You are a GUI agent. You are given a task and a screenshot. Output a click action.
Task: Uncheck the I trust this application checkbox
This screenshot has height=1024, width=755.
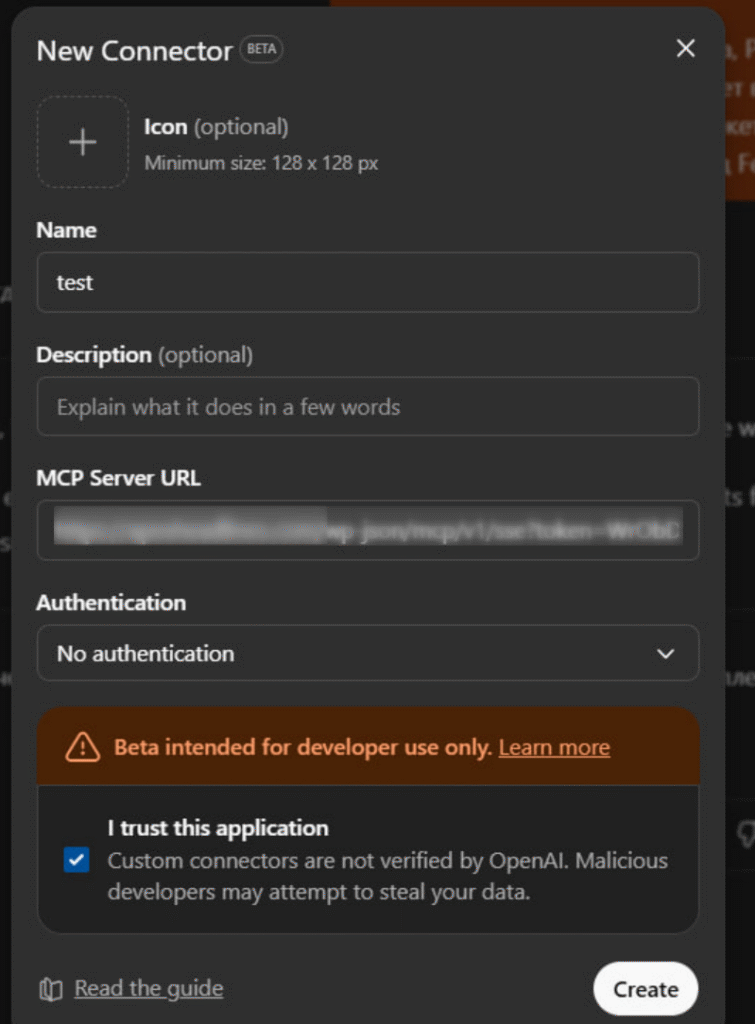coord(77,859)
